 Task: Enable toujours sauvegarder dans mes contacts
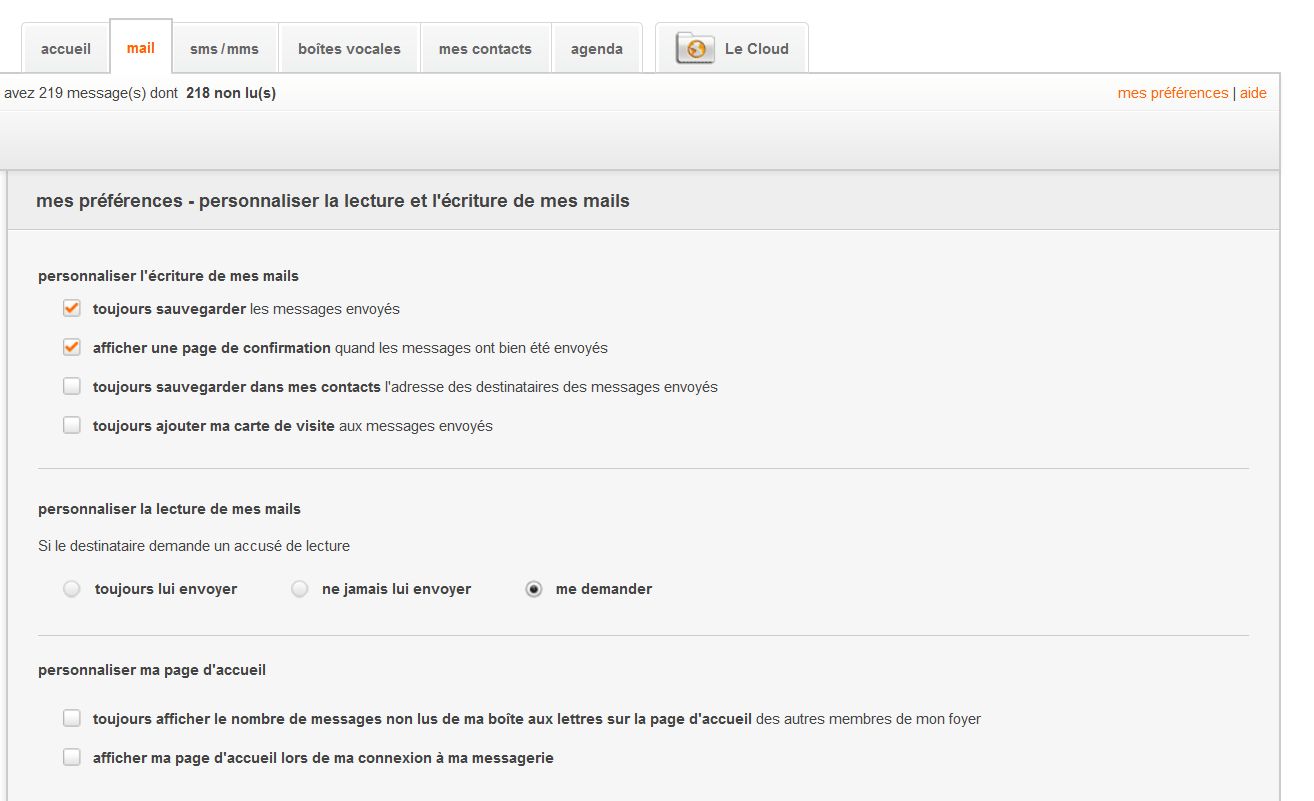(x=72, y=387)
